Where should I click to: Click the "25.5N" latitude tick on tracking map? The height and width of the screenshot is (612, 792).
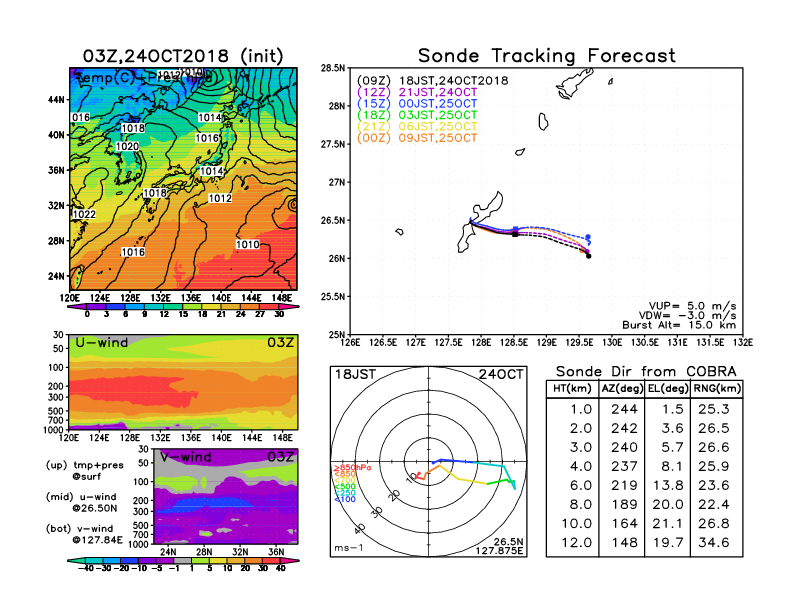(333, 297)
